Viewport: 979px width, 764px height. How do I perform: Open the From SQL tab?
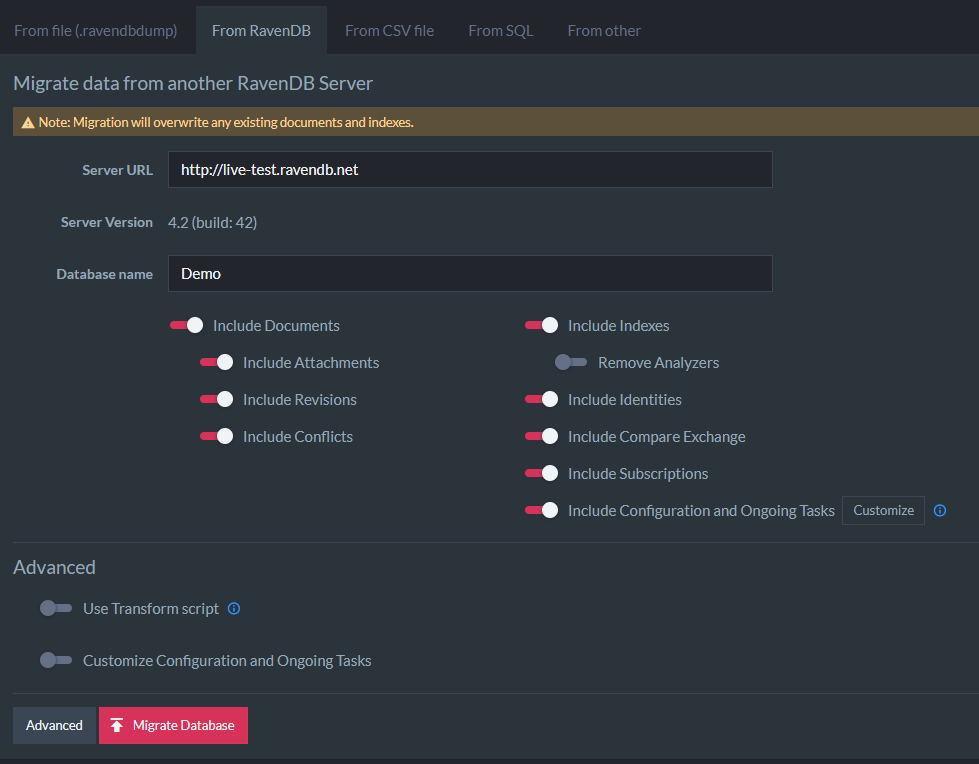501,31
